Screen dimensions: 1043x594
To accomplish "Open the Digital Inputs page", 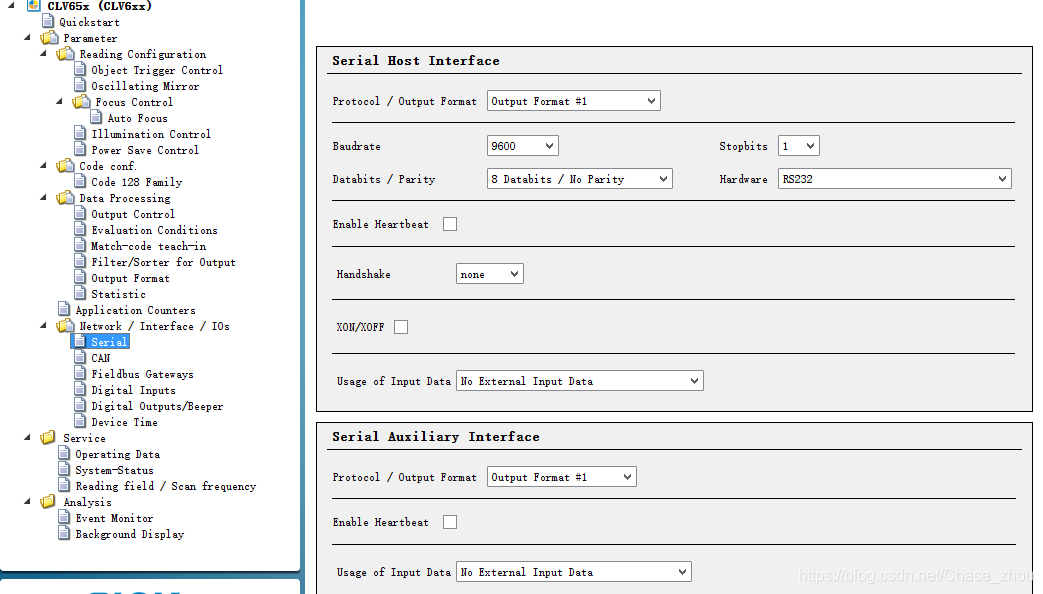I will [133, 390].
